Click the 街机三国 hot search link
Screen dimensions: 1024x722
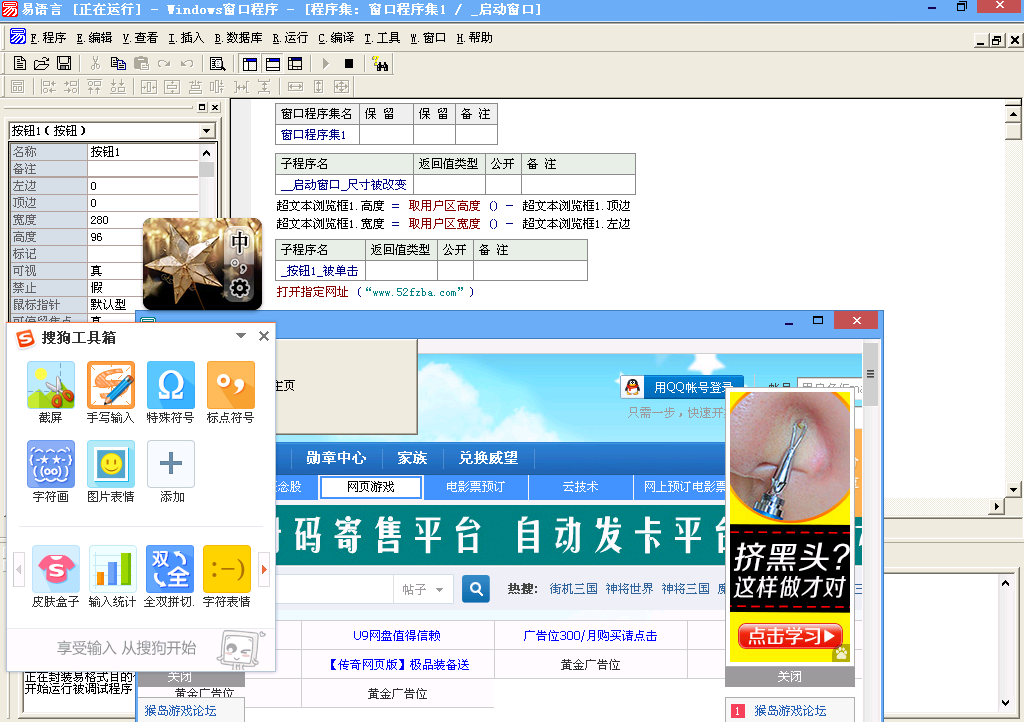point(573,589)
